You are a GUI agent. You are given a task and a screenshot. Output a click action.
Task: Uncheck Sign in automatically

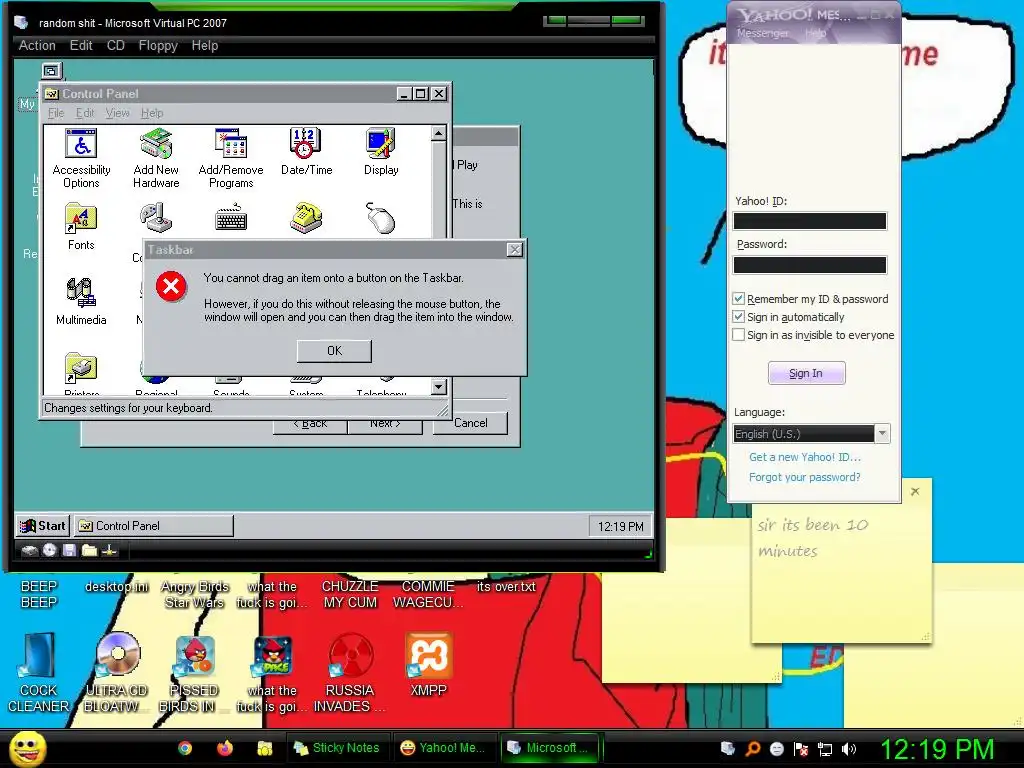coord(739,317)
